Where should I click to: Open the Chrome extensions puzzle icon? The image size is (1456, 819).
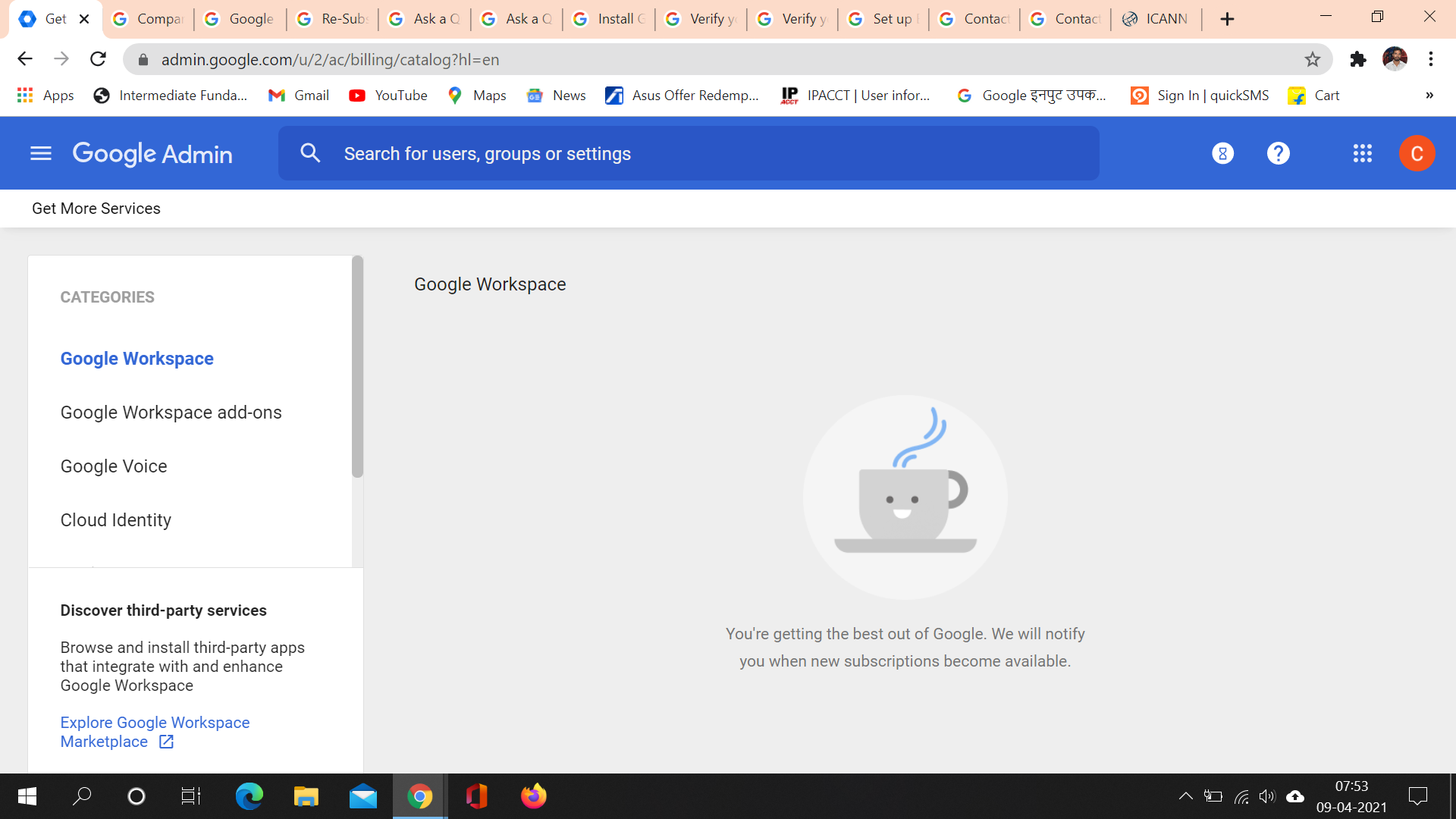[x=1358, y=59]
